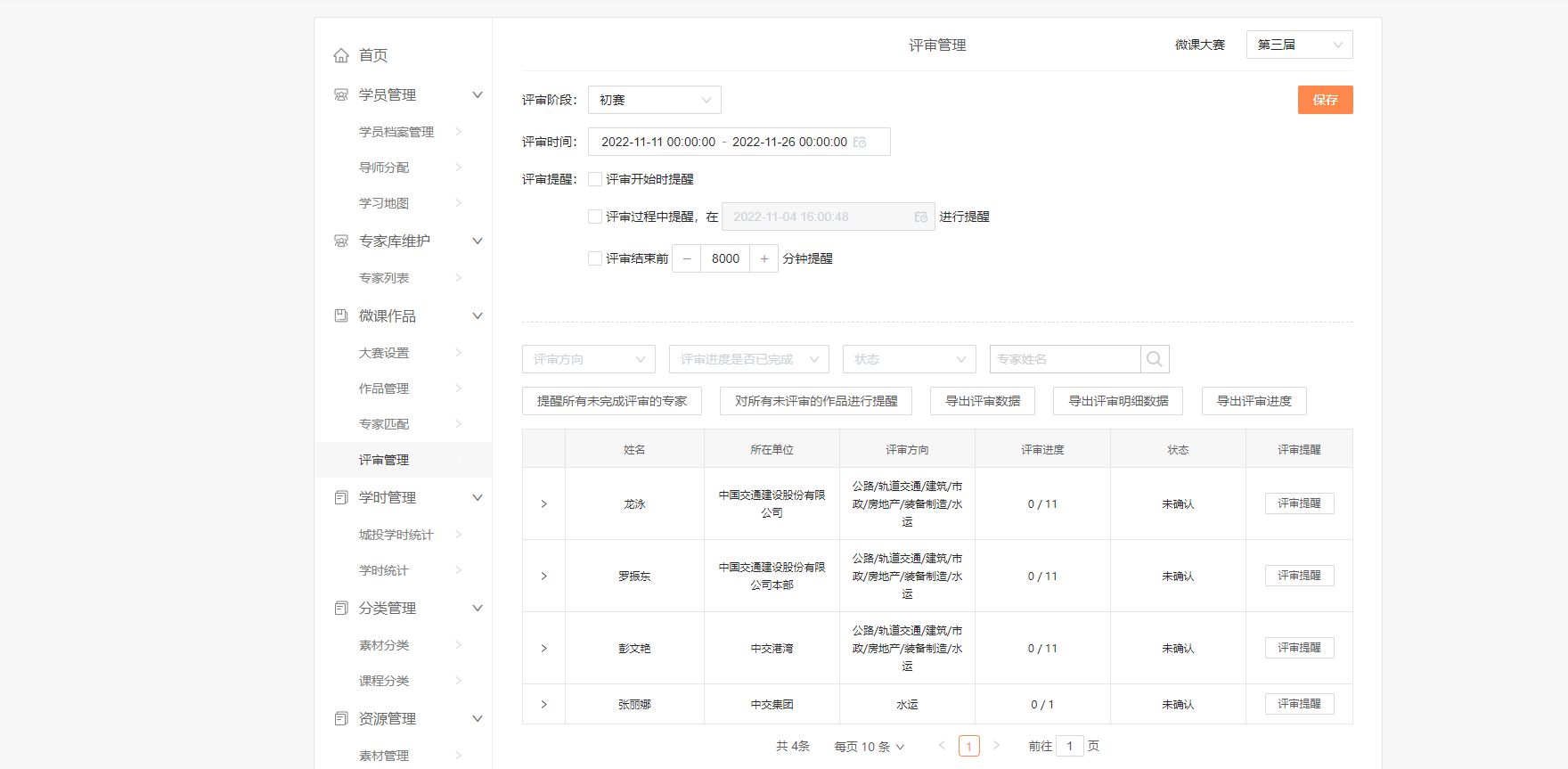Open the 评审方向 filter dropdown

pyautogui.click(x=589, y=359)
